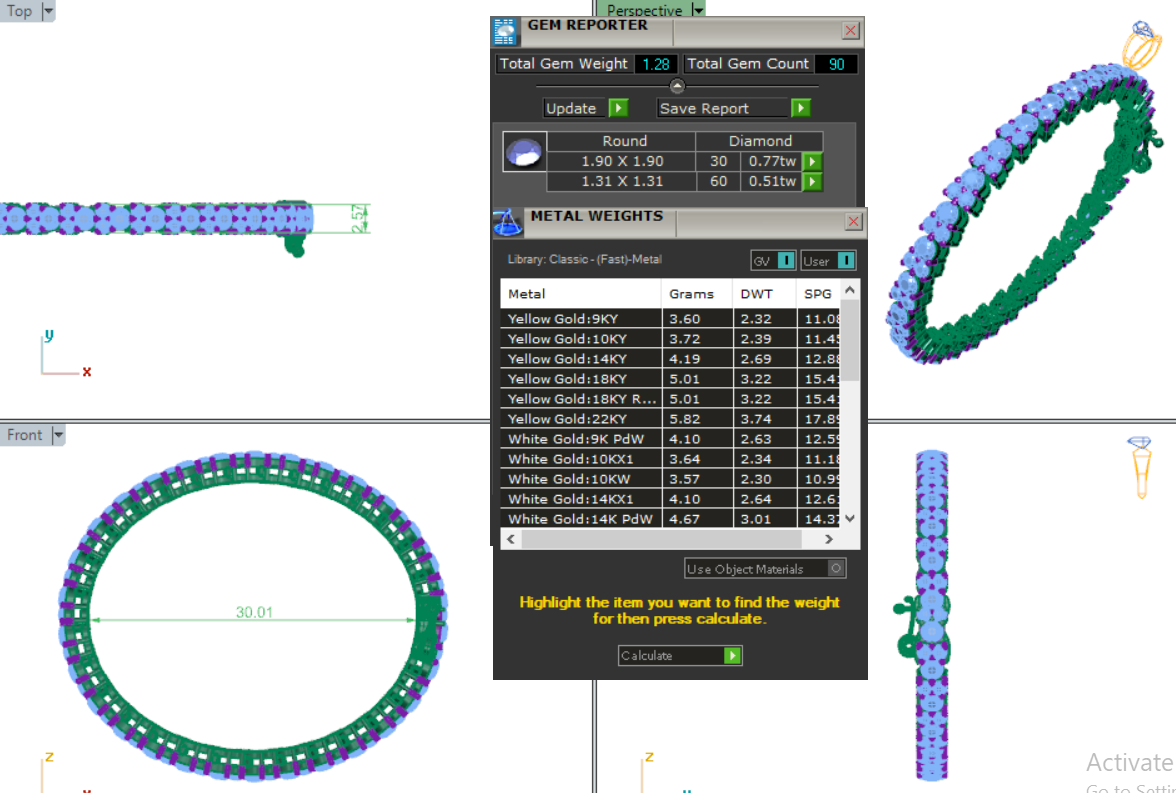Collapse the Gem Reporter section with the round arrow

click(677, 87)
